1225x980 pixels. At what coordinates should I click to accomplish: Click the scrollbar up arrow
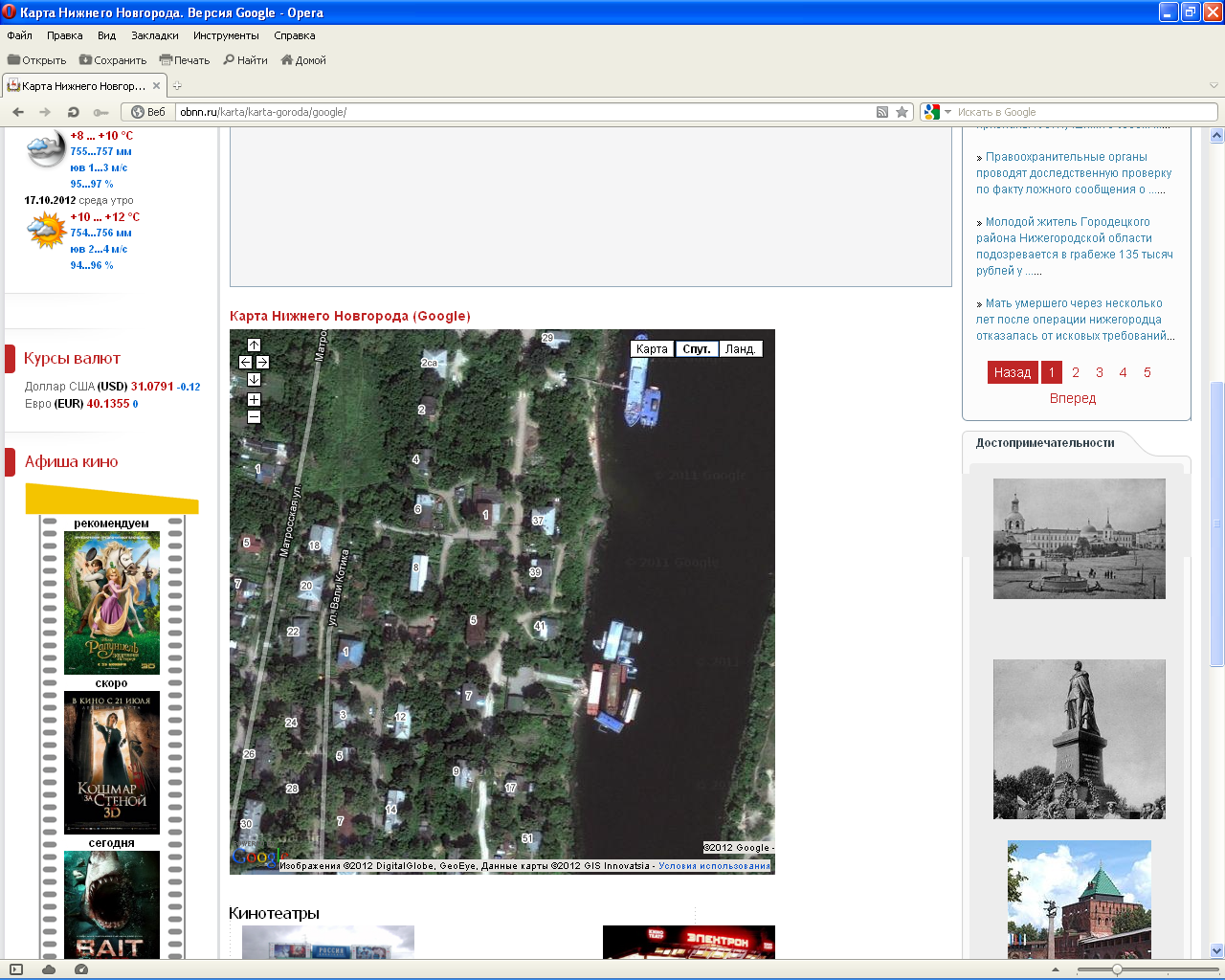tap(1217, 135)
